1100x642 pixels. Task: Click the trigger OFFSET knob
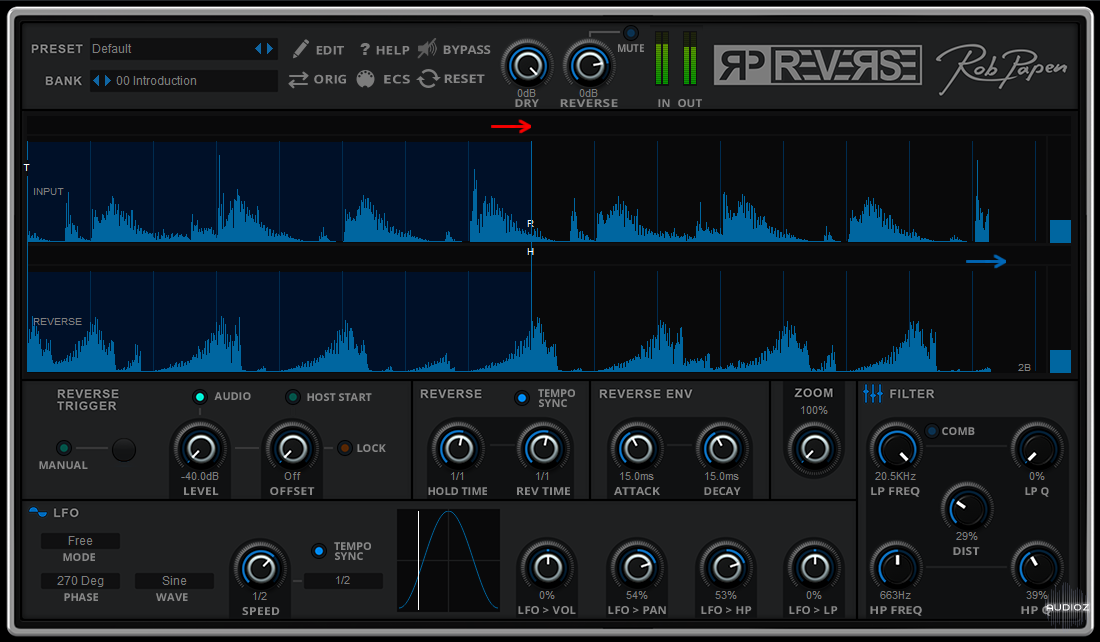coord(292,448)
